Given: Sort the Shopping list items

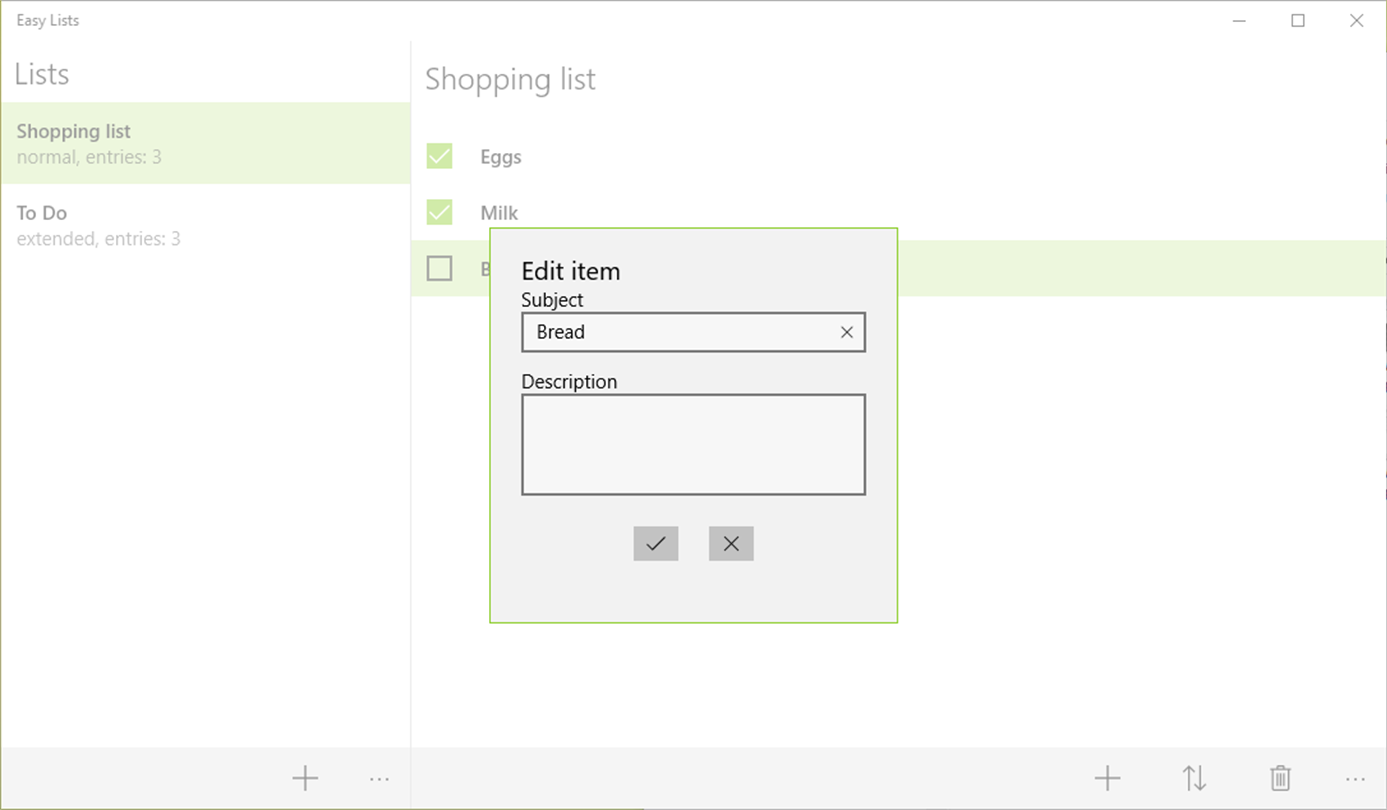Looking at the screenshot, I should click(1194, 778).
